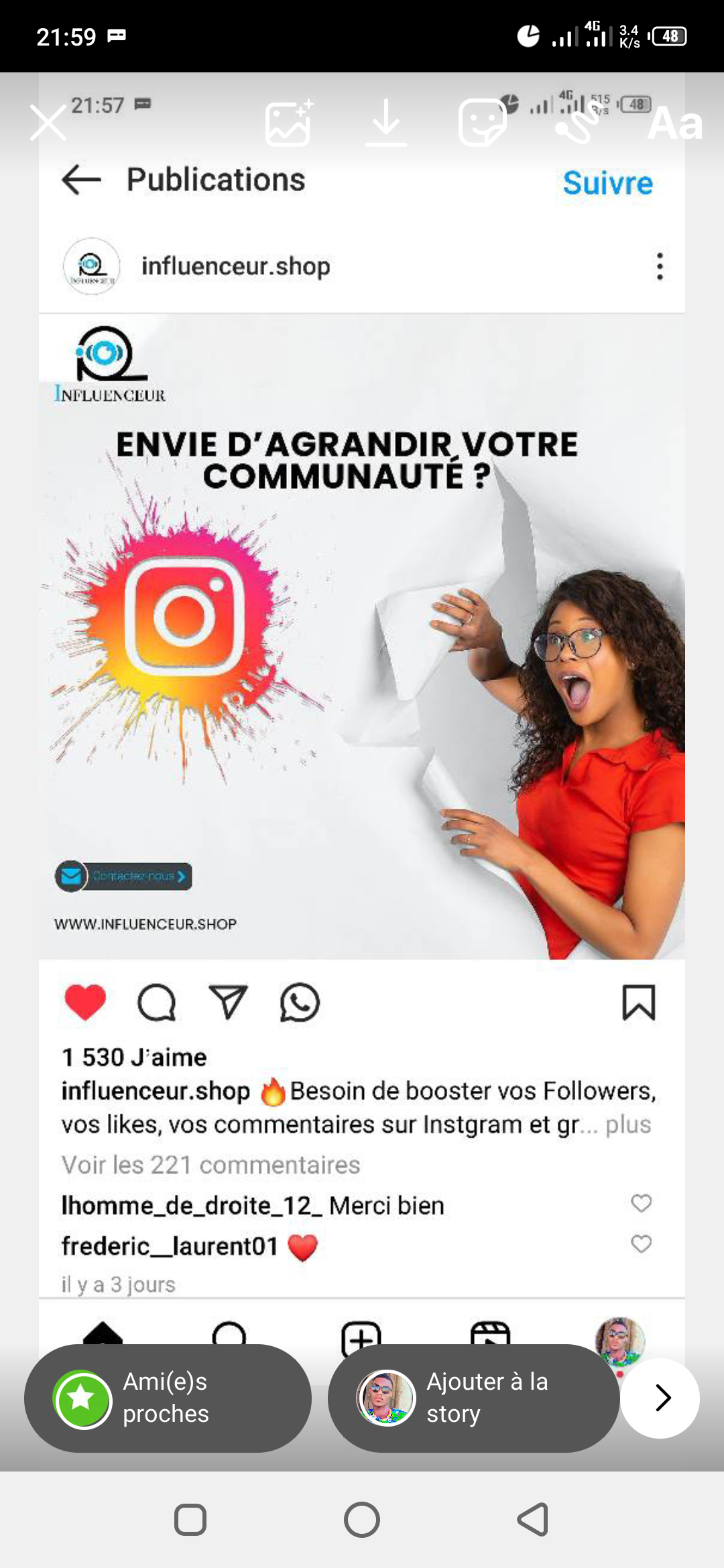Toggle the red heart like icon

pyautogui.click(x=85, y=1002)
